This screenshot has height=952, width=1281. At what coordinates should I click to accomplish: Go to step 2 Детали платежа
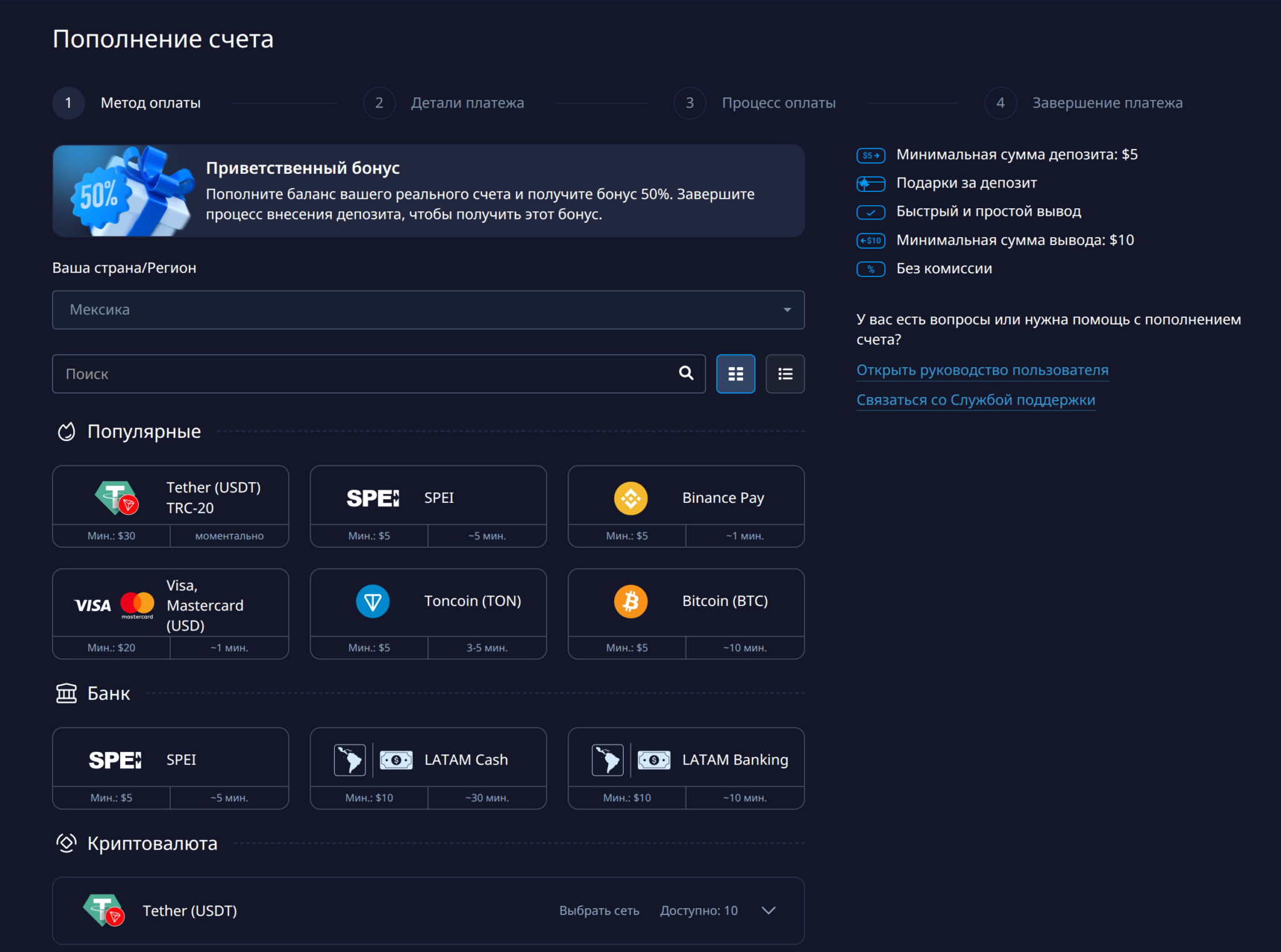pyautogui.click(x=467, y=103)
